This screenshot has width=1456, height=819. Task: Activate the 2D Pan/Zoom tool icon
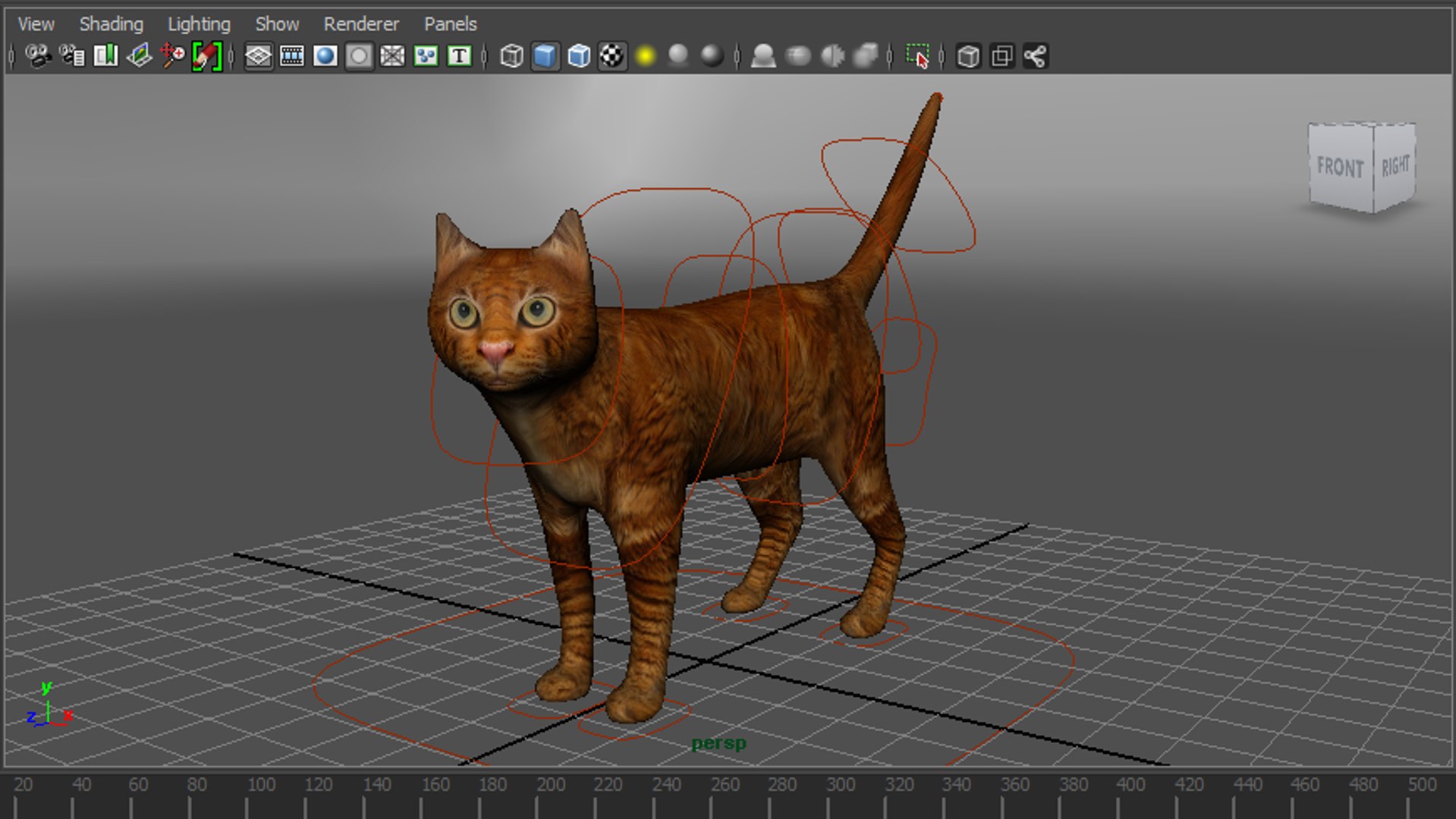pos(172,56)
